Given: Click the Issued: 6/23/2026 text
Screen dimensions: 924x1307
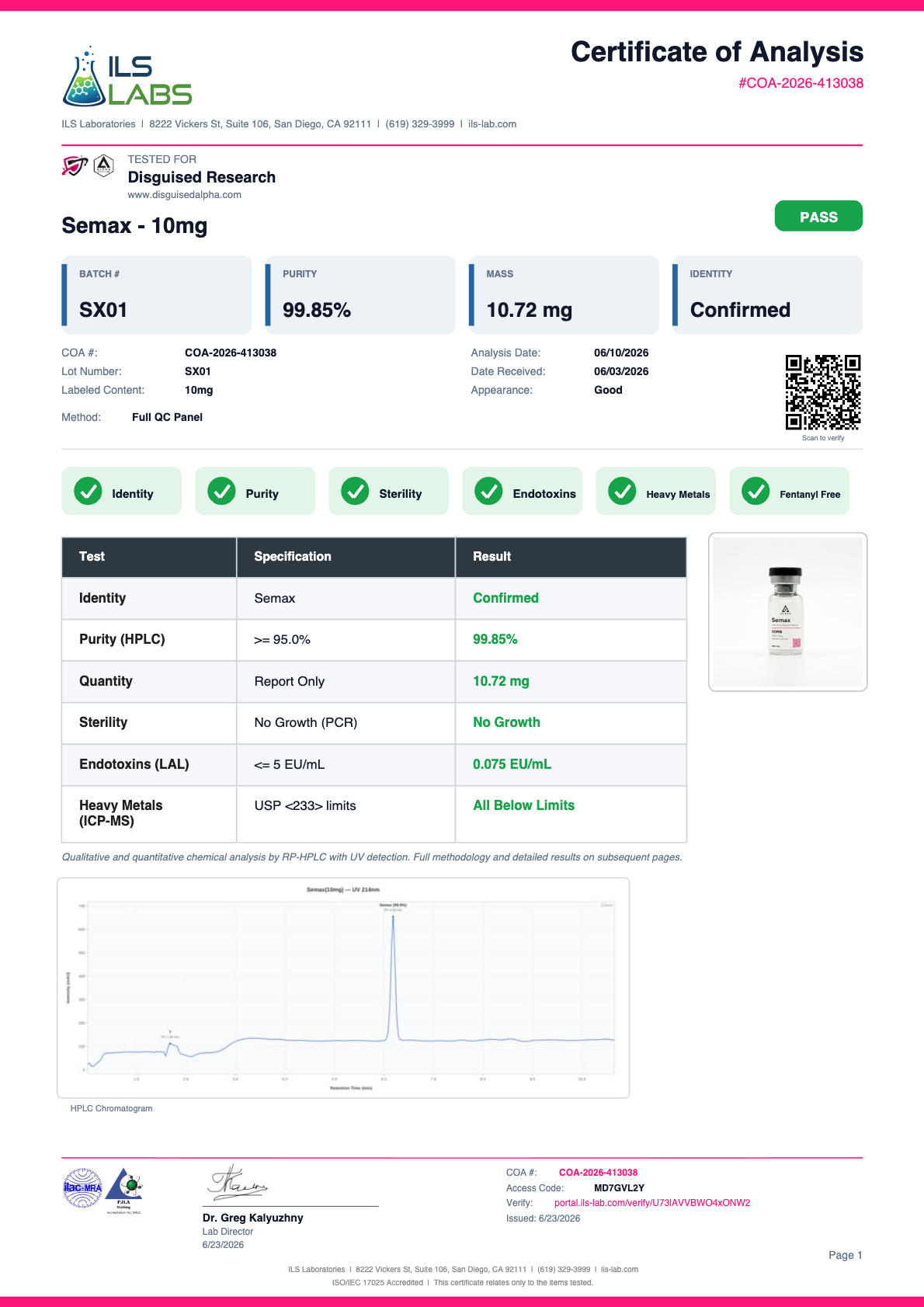Looking at the screenshot, I should (x=543, y=1218).
